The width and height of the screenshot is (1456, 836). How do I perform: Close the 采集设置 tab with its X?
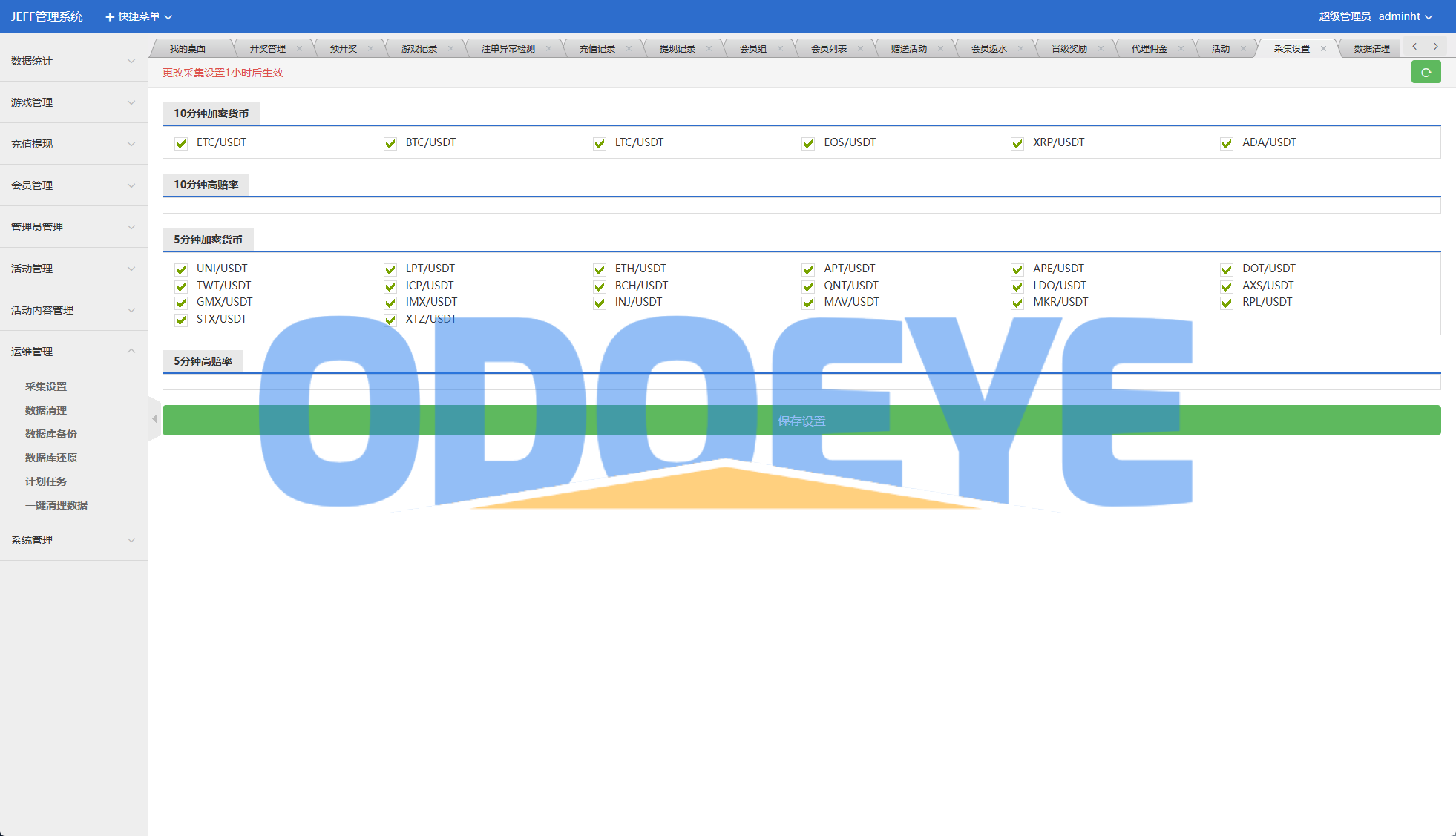1323,49
